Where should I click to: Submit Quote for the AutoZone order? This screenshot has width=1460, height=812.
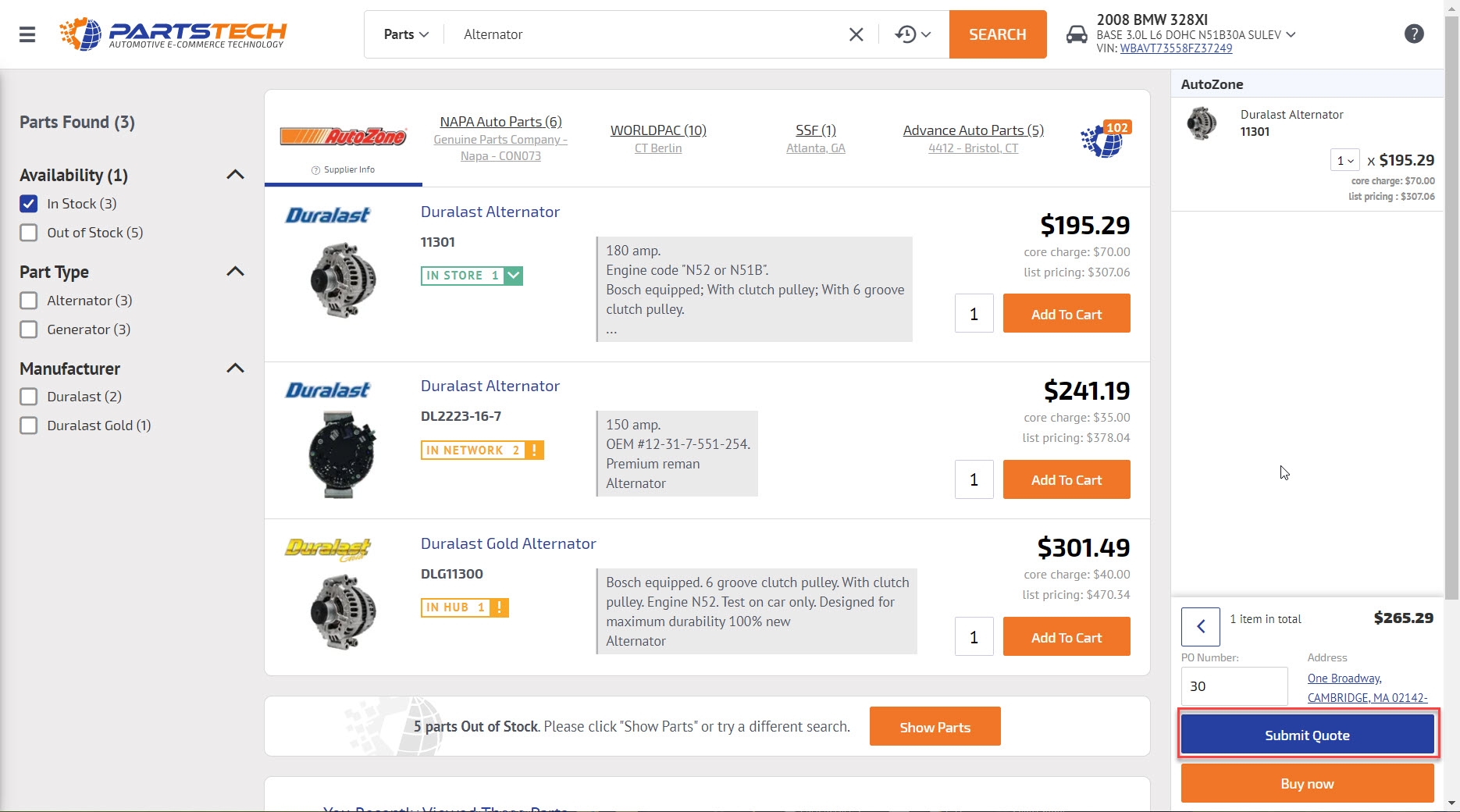[1307, 735]
